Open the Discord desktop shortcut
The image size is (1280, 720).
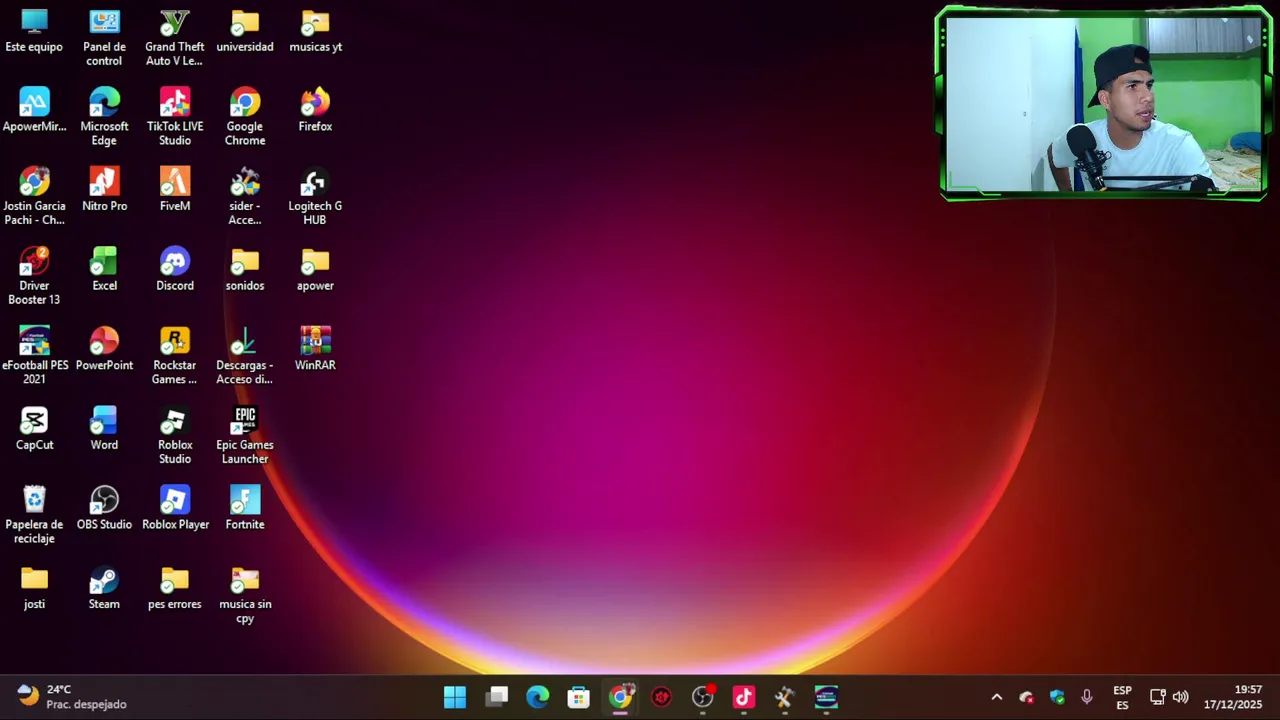tap(175, 270)
